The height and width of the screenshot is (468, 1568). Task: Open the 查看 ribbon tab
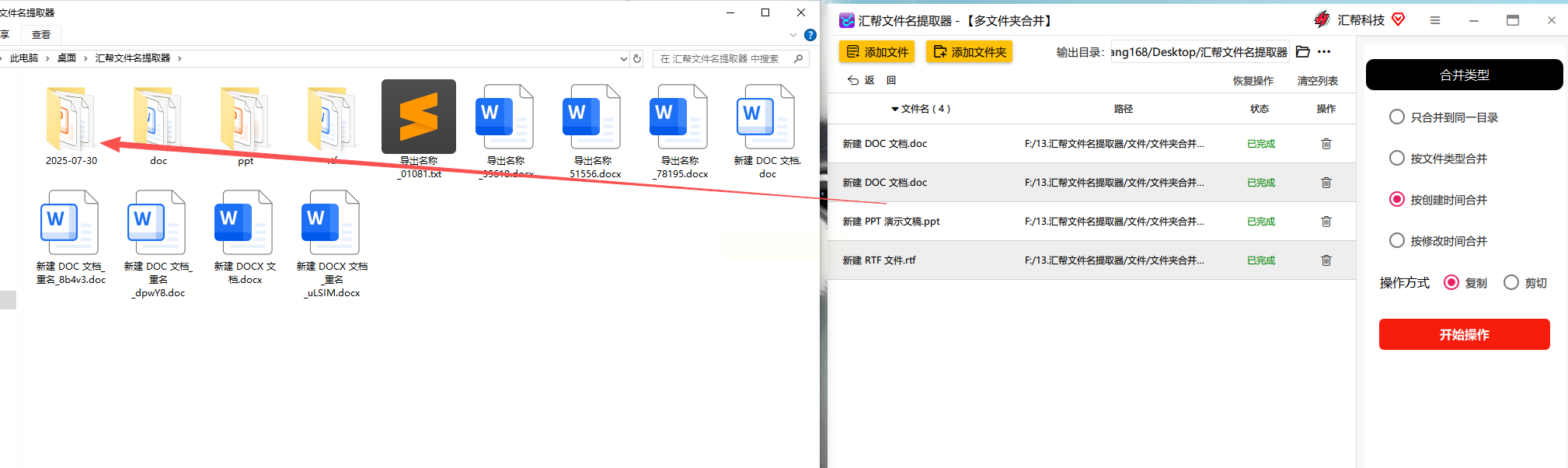point(41,35)
